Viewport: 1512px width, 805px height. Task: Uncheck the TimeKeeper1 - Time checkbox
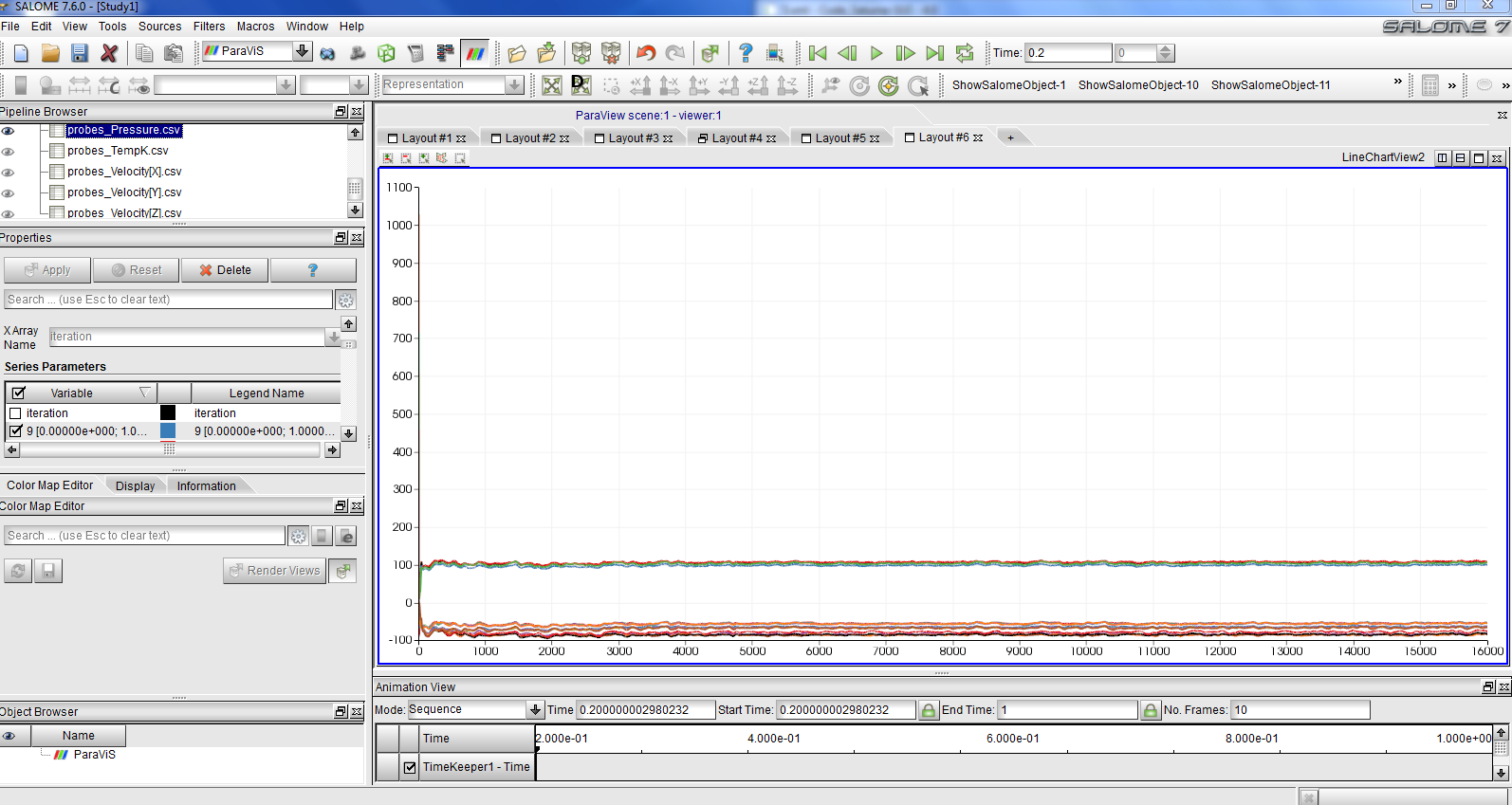pyautogui.click(x=410, y=767)
